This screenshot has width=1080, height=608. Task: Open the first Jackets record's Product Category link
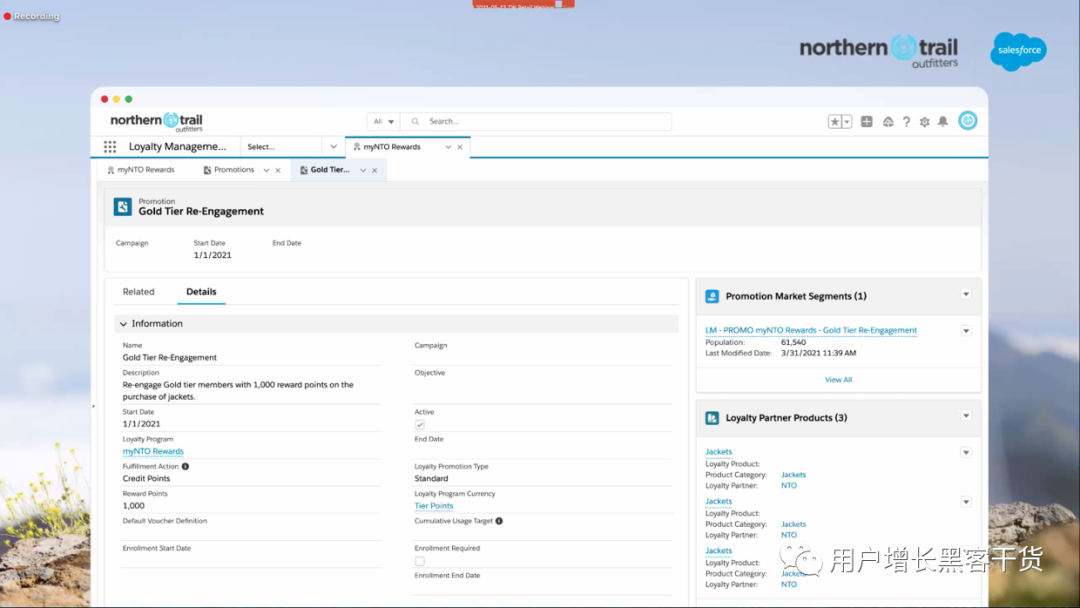(793, 474)
